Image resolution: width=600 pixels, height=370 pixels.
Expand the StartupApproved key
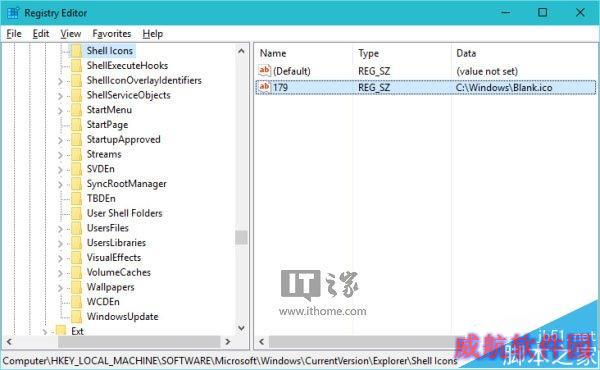coord(60,140)
